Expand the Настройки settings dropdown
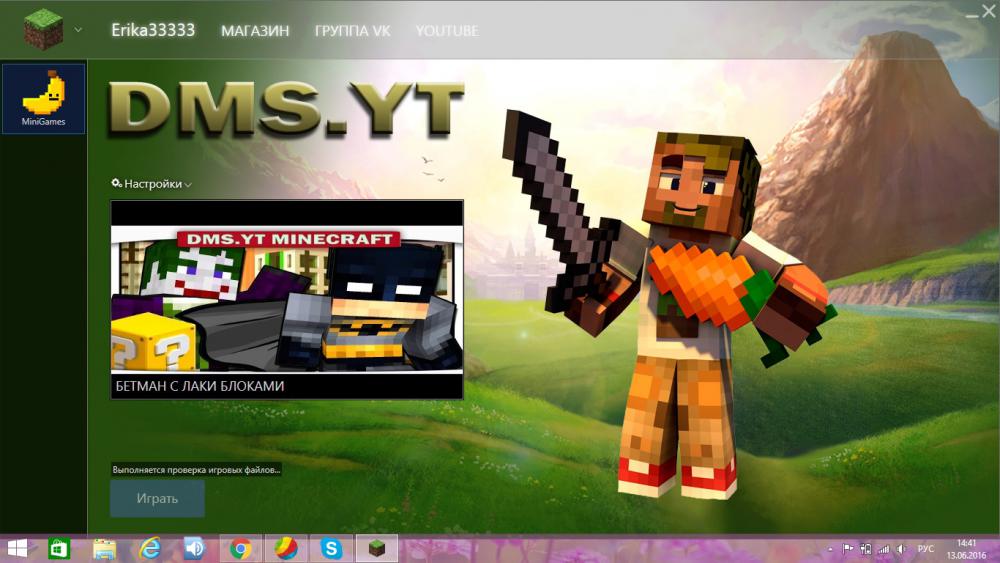 [x=152, y=184]
